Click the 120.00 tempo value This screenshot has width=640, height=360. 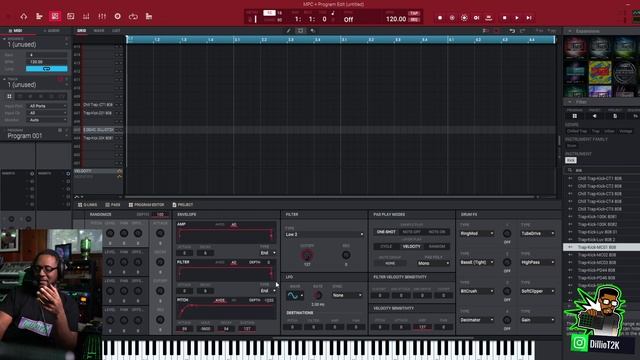pos(396,19)
